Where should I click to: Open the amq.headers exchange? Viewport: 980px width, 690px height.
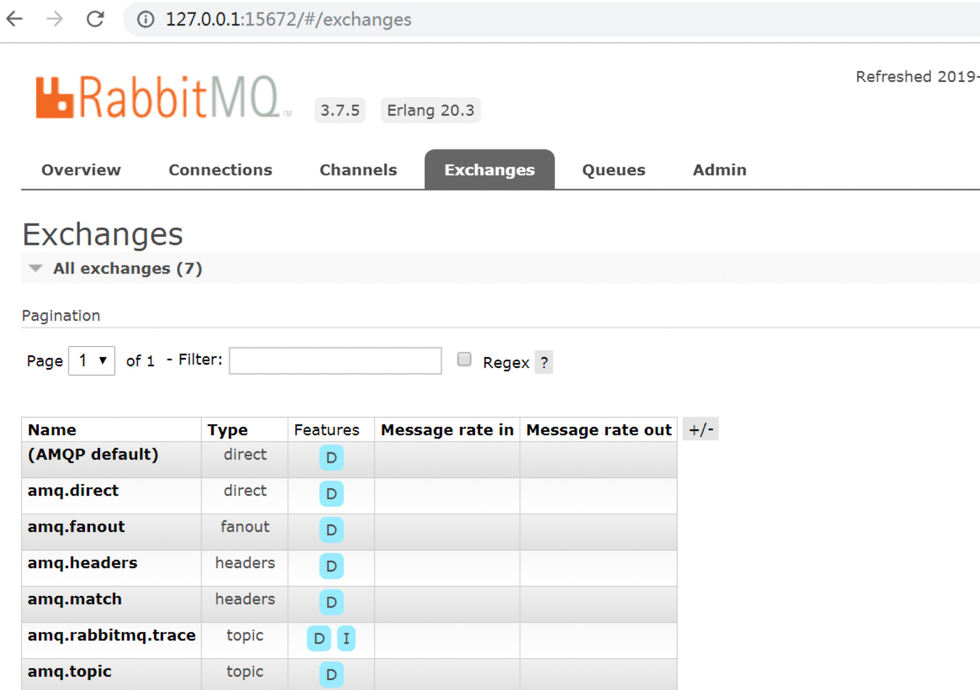coord(82,563)
